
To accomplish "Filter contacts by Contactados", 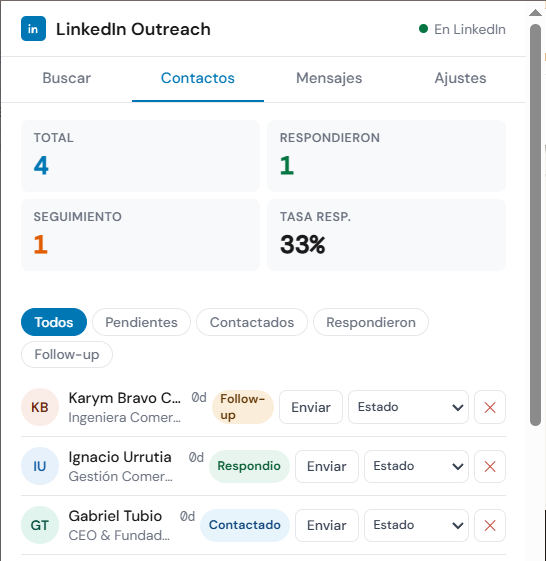I will coord(252,322).
